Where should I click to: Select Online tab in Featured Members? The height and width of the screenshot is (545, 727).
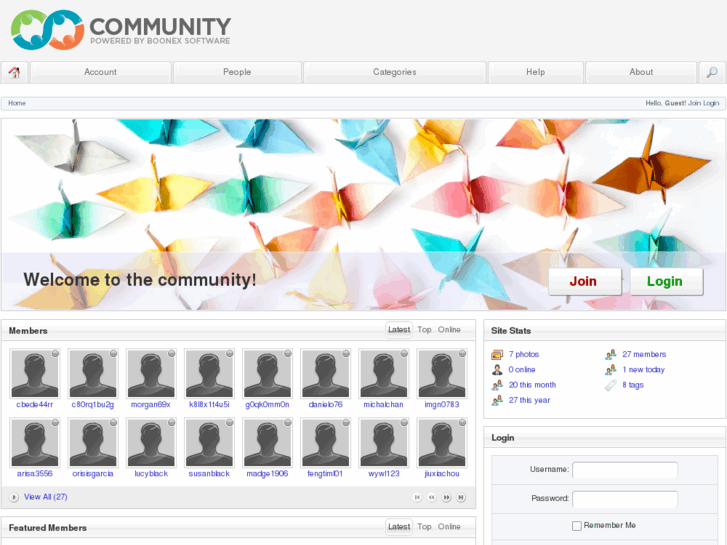pos(449,527)
